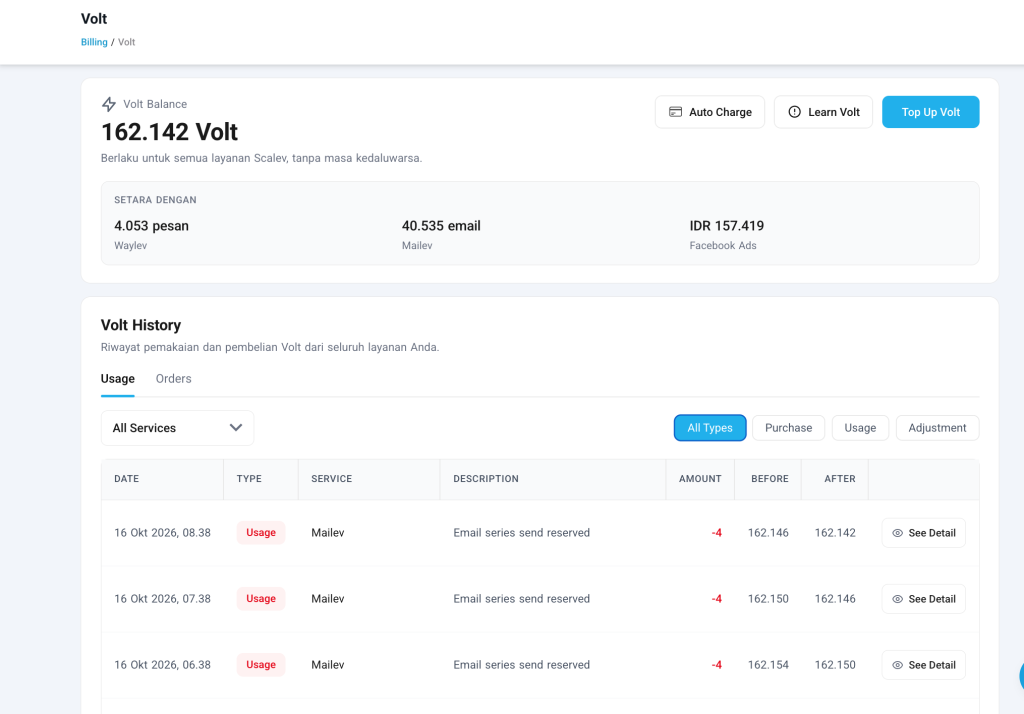Click eye icon in the 07.38 row
The image size is (1024, 714).
tap(897, 599)
